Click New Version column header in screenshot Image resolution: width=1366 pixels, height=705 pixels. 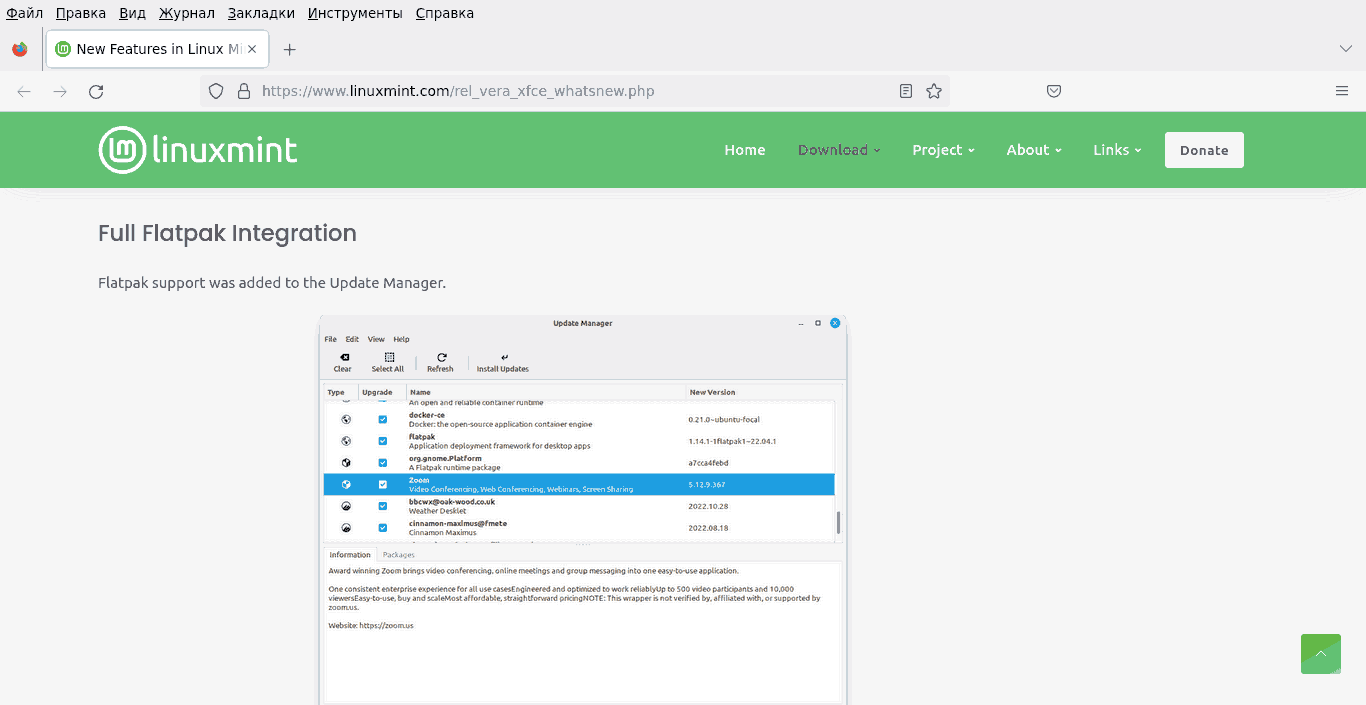coord(712,392)
